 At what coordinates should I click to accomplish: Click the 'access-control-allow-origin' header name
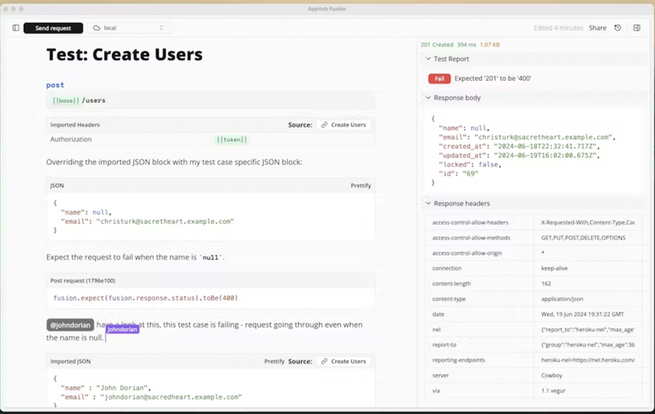click(467, 253)
